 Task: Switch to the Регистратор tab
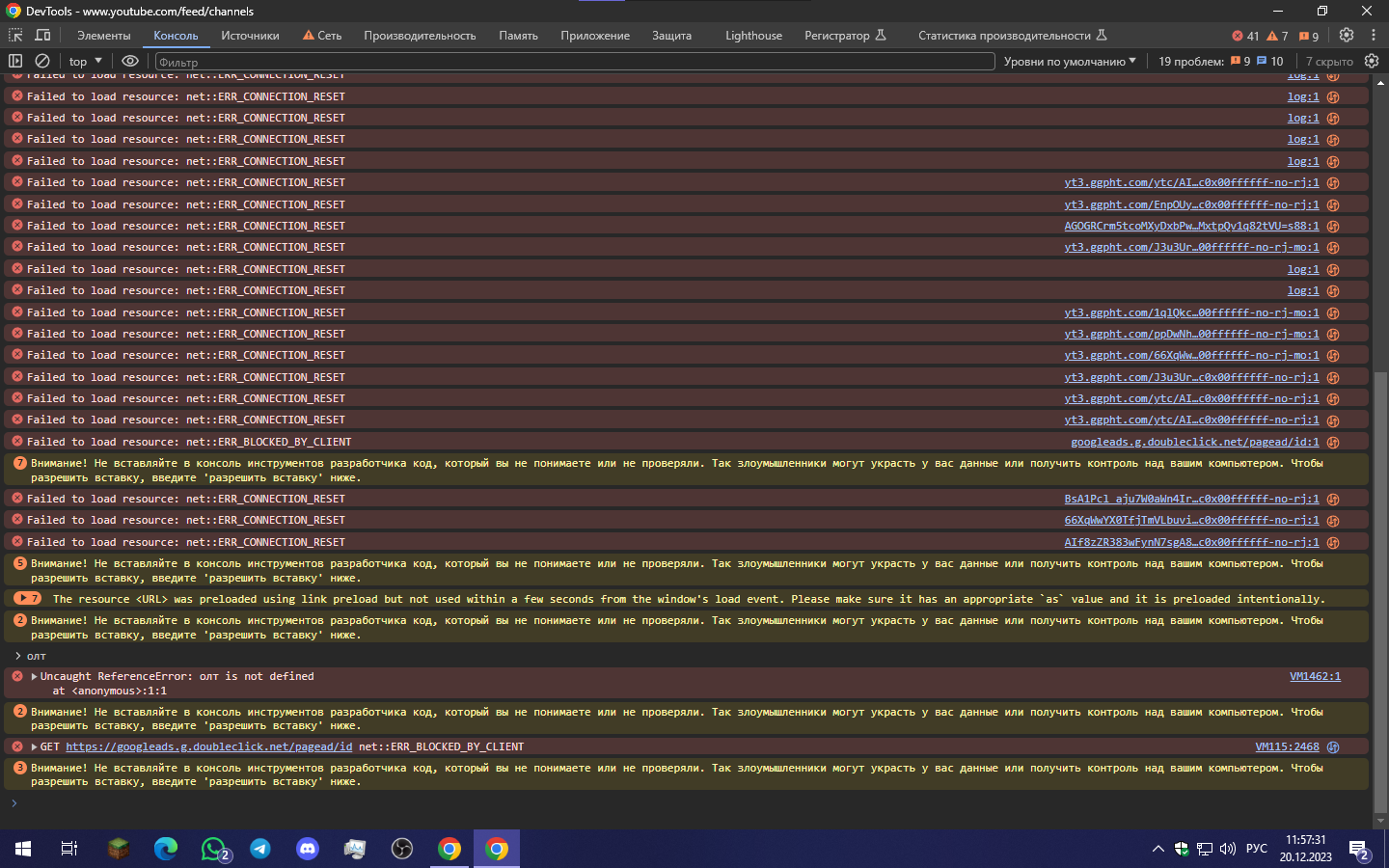845,36
